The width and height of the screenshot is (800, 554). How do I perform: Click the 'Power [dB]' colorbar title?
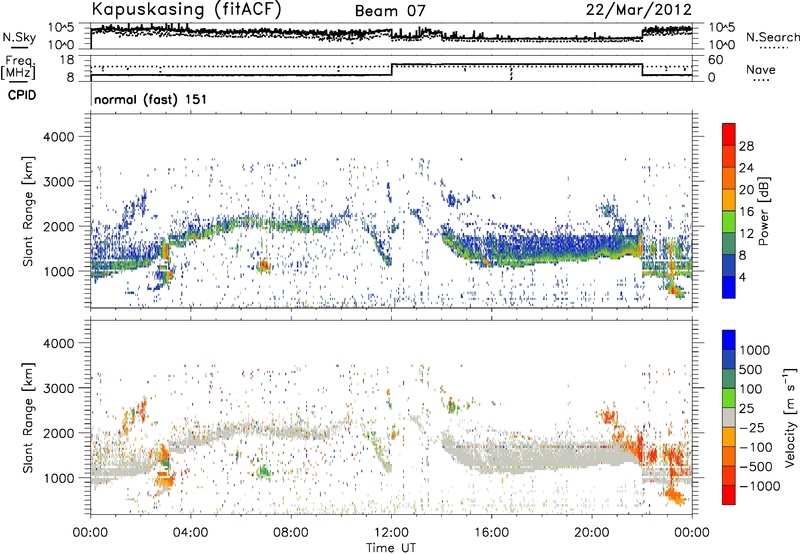[764, 211]
